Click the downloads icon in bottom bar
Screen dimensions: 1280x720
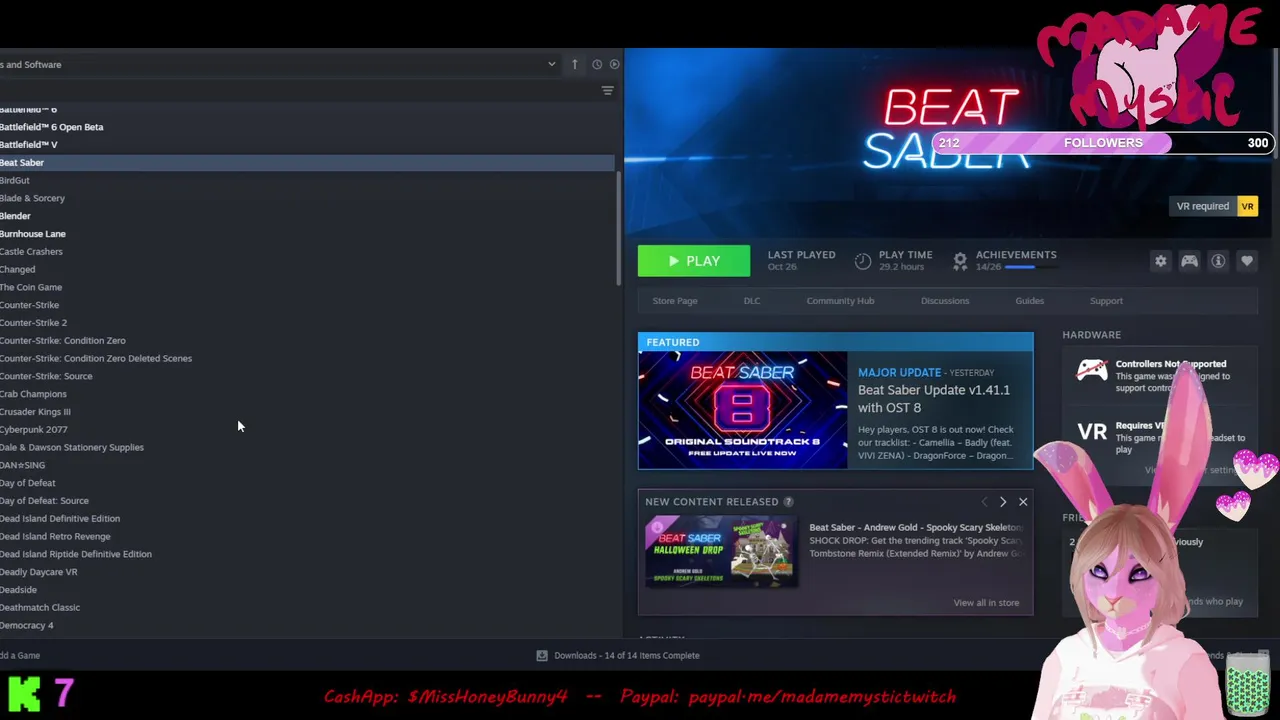(542, 656)
